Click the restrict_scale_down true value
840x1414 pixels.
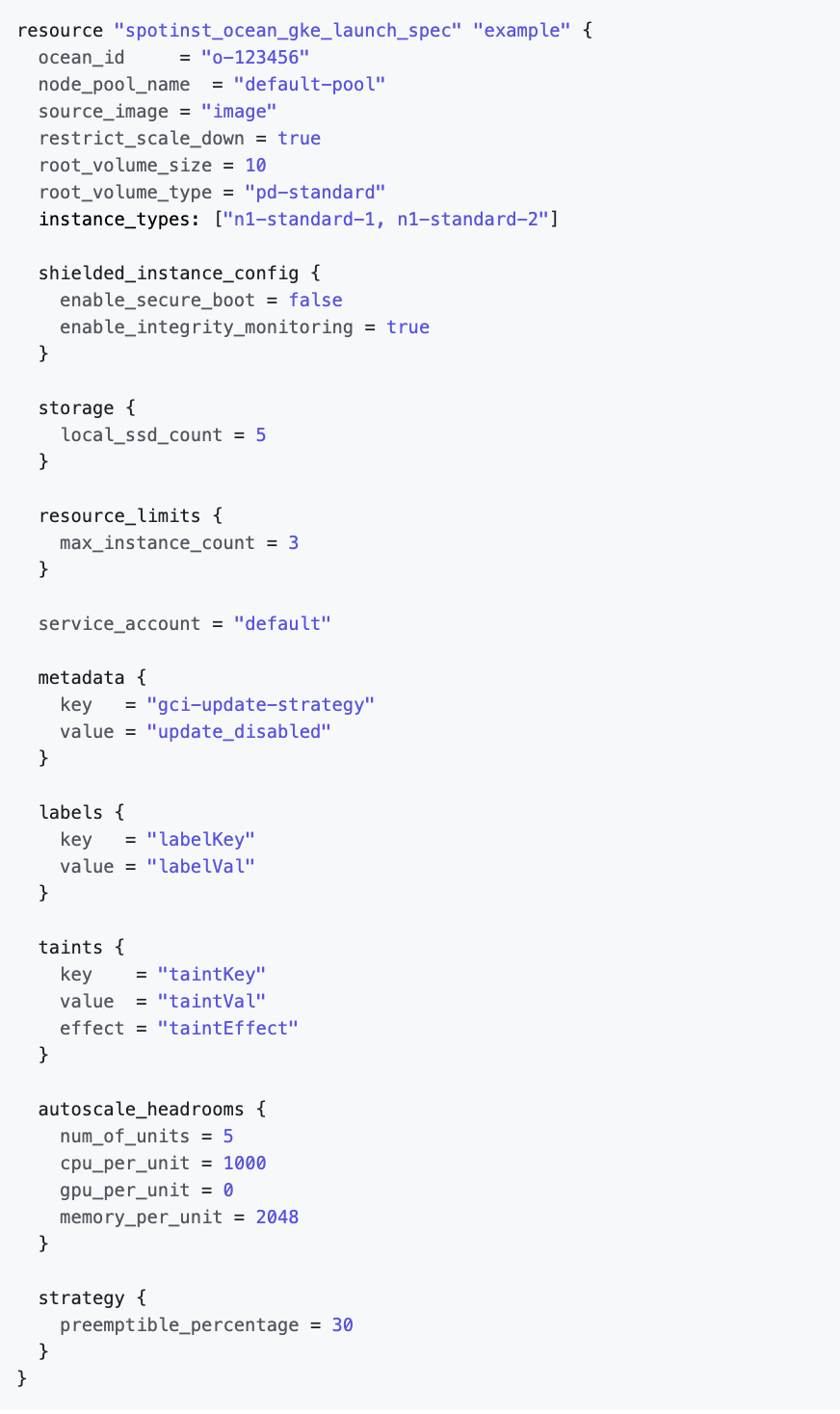coord(299,139)
